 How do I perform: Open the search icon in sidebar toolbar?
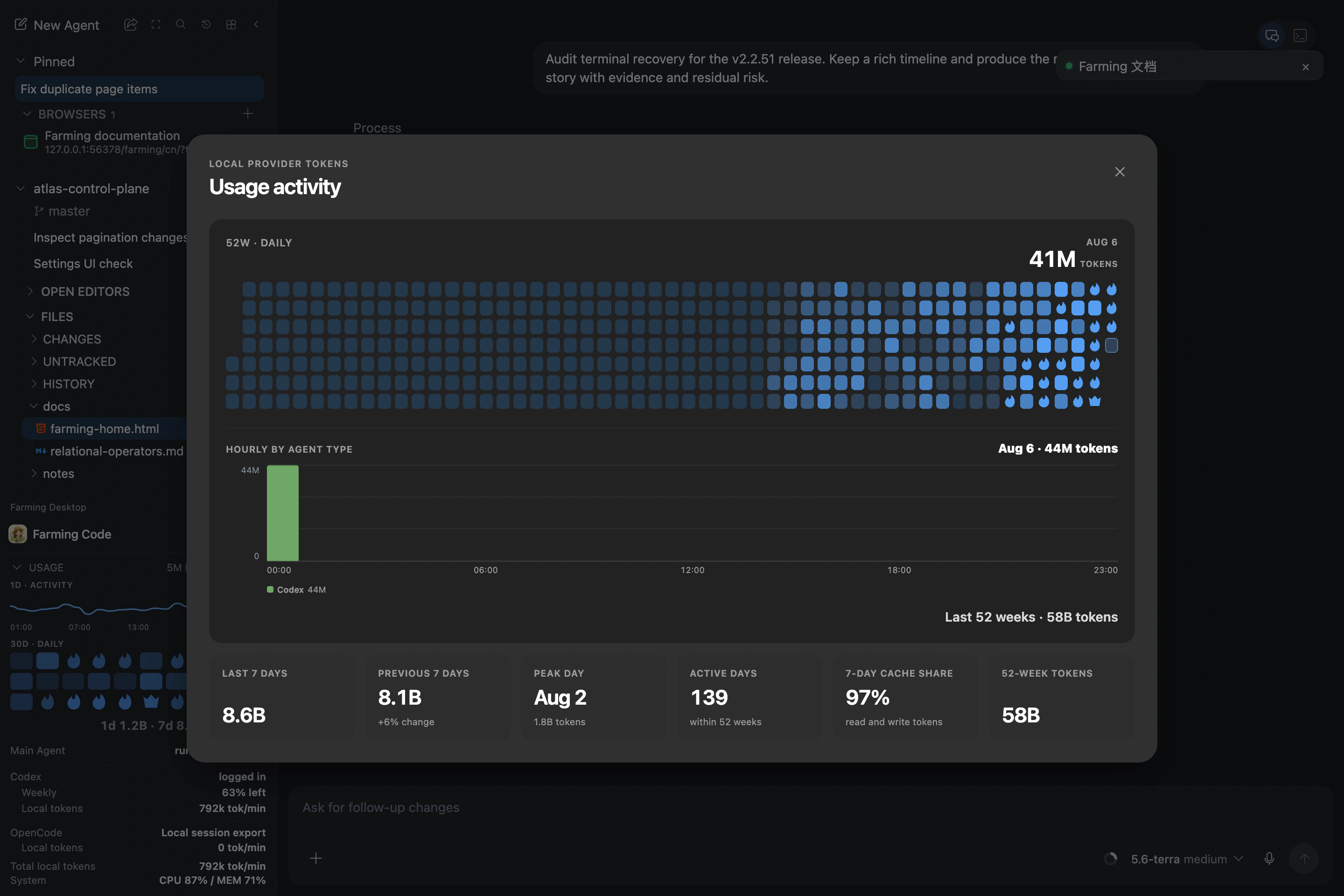[181, 24]
